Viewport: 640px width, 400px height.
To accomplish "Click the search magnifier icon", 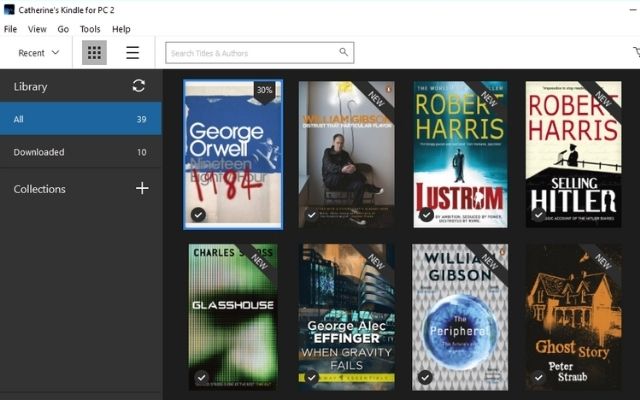I will point(344,53).
